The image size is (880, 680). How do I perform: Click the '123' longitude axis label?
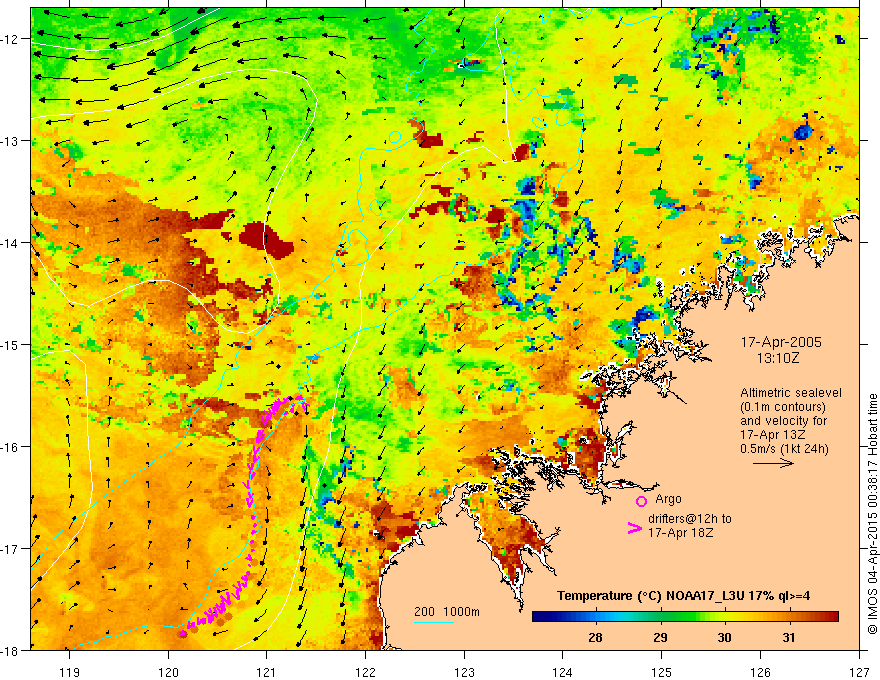tap(464, 673)
